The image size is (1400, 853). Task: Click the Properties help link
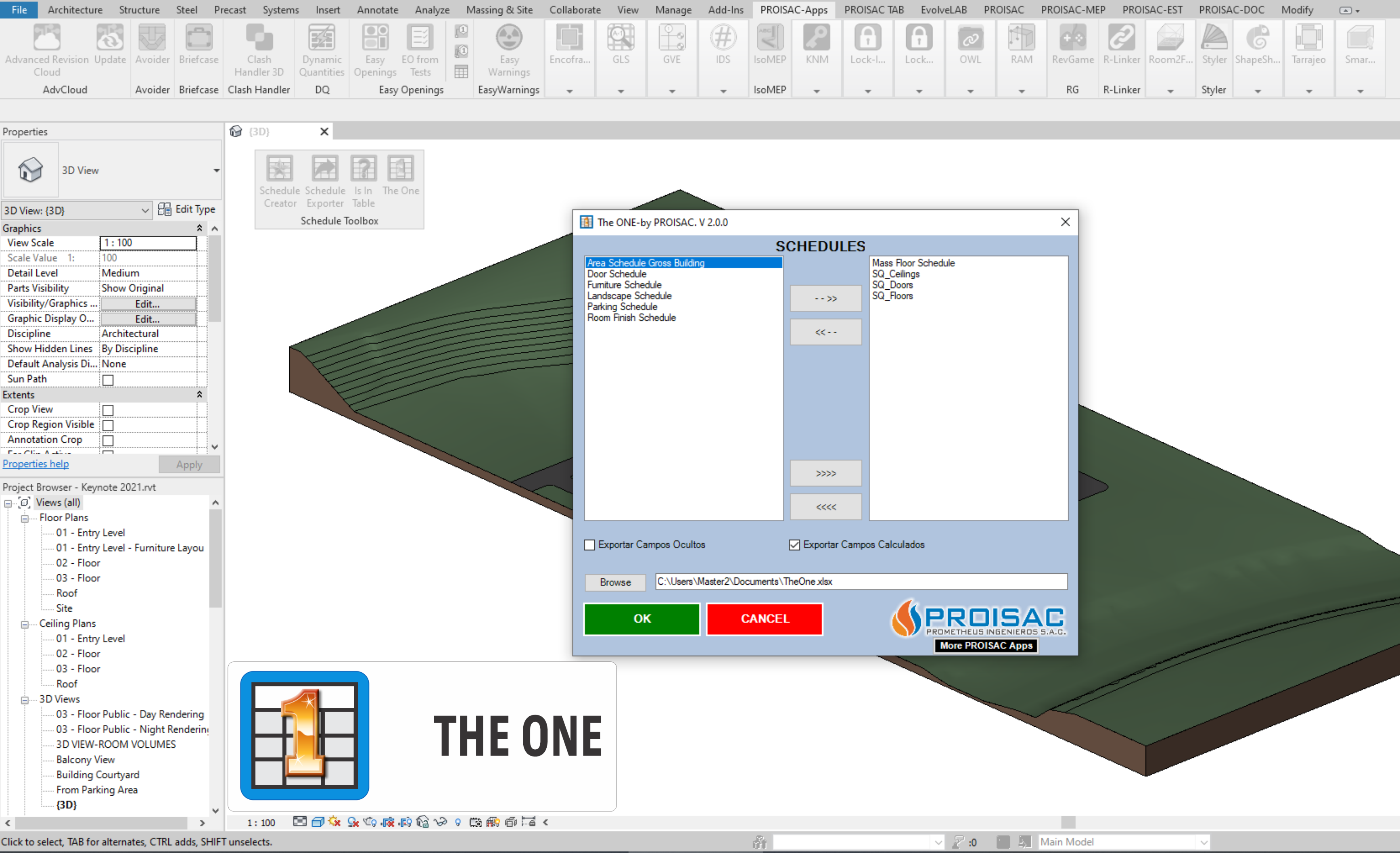tap(36, 464)
